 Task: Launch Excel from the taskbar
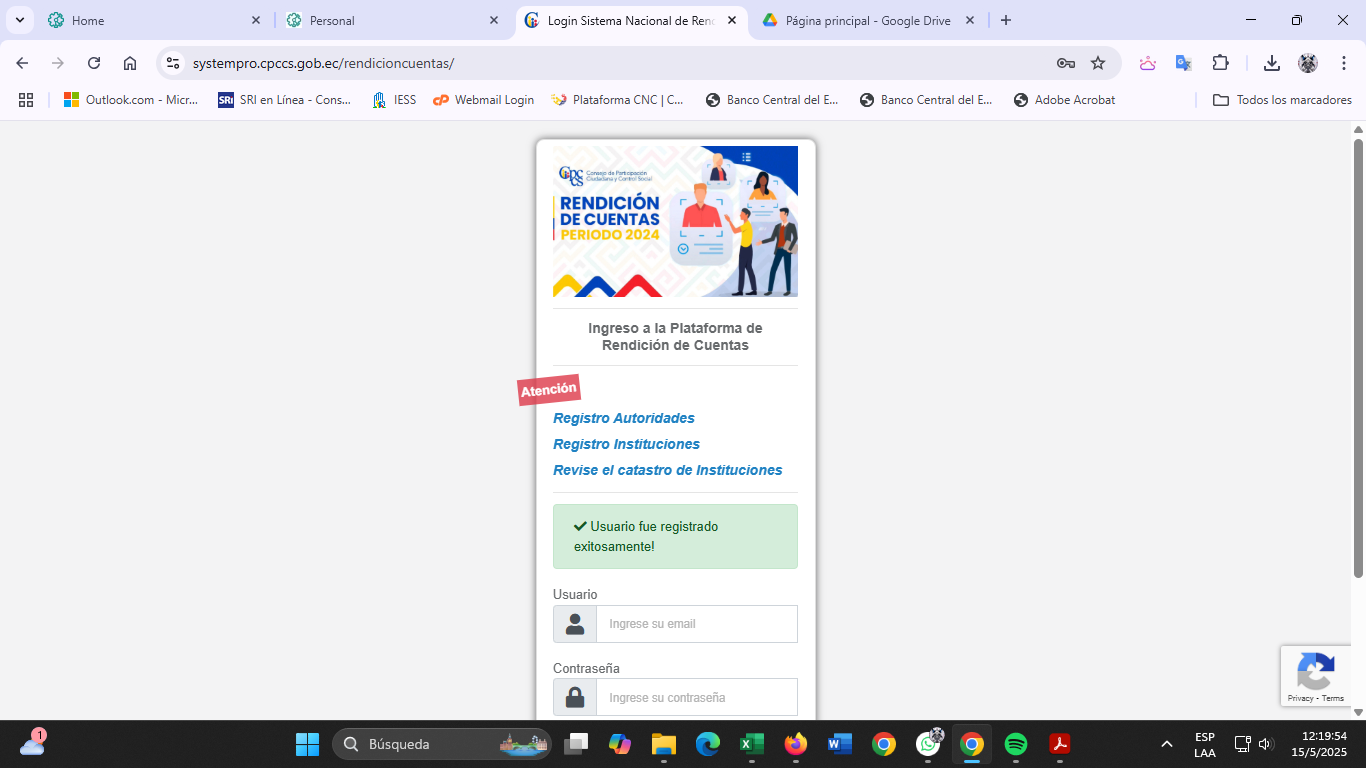click(751, 744)
